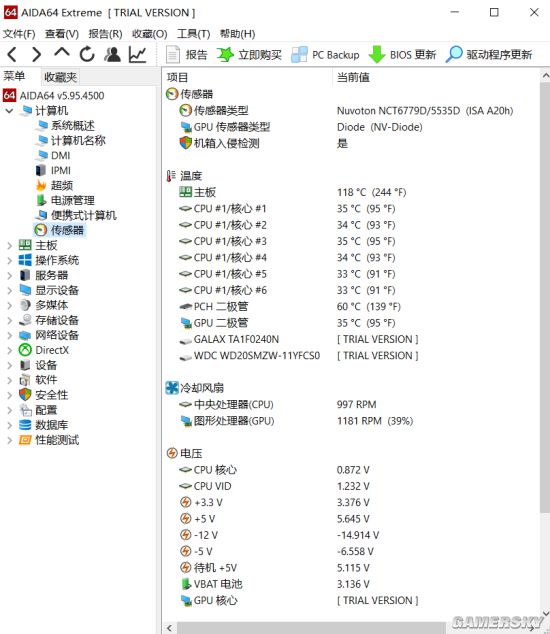Click the PC Backup toolbar button
This screenshot has height=634, width=550.
[x=325, y=55]
